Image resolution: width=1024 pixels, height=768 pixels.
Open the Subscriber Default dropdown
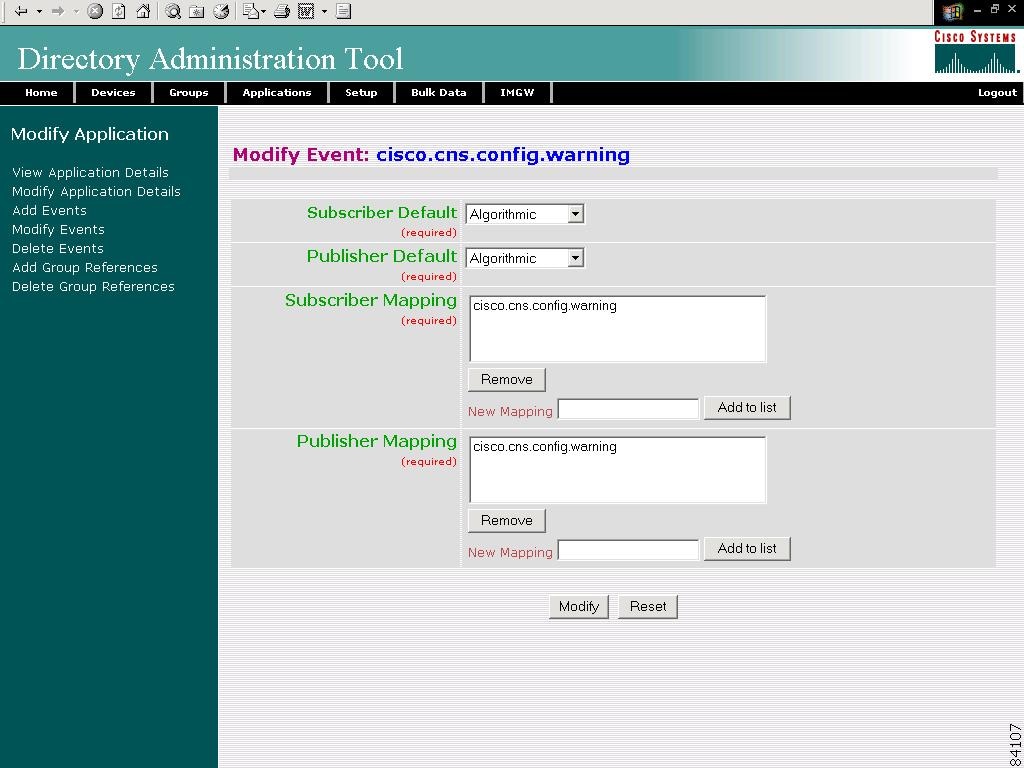(575, 213)
